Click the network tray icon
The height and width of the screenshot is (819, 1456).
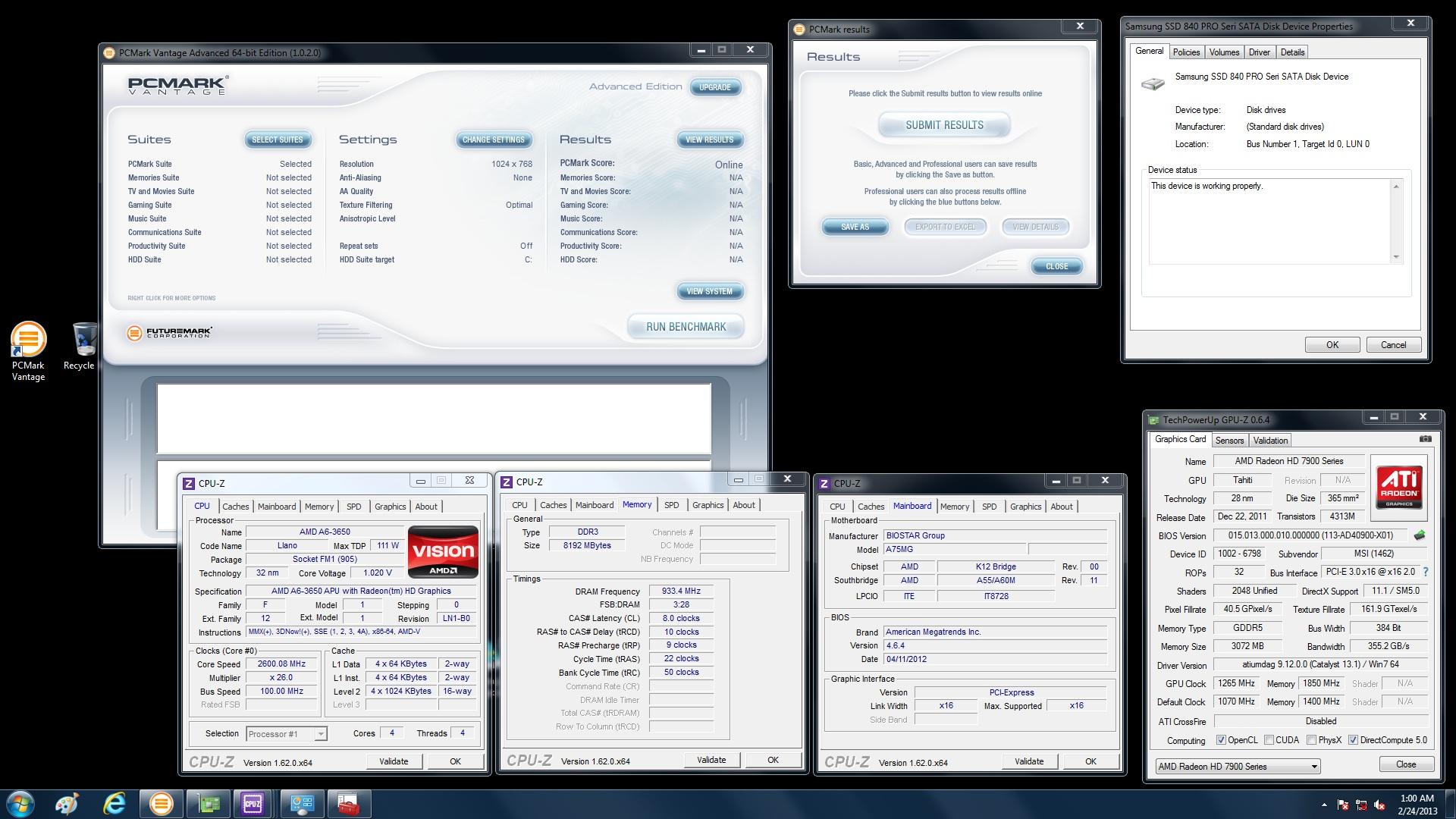point(1361,805)
